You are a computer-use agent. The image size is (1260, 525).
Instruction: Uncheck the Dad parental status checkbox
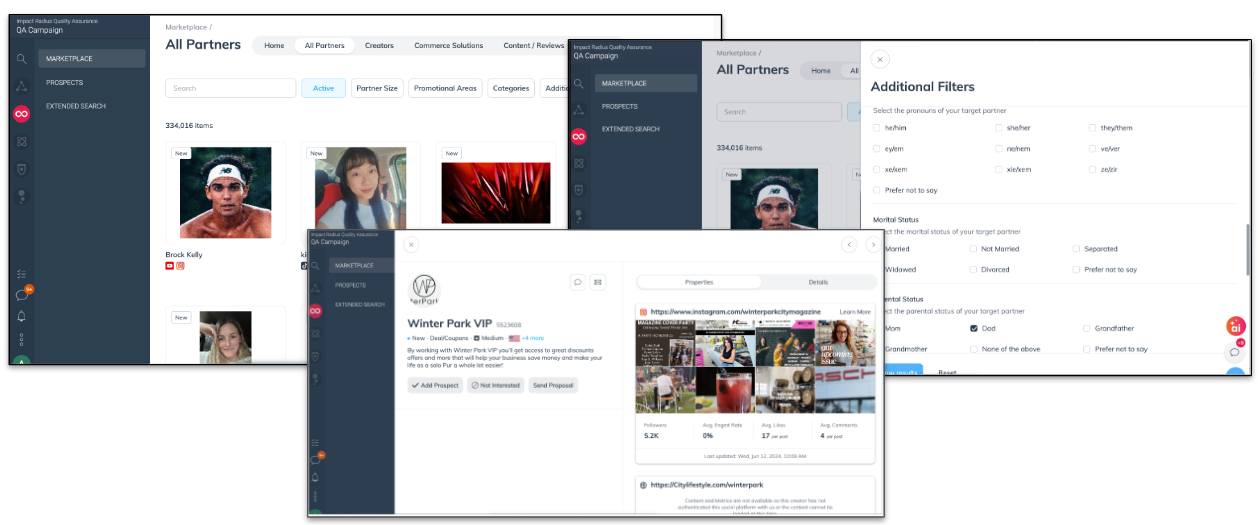974,328
